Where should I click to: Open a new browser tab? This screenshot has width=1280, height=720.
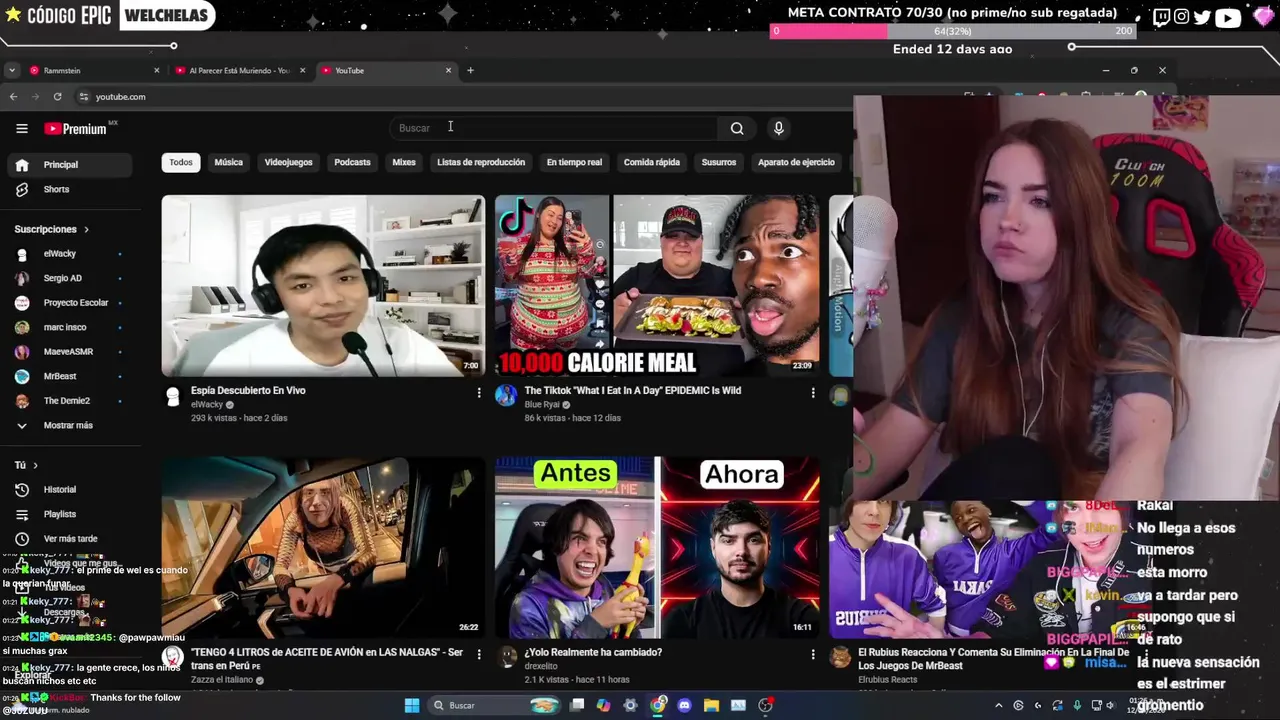tap(470, 70)
